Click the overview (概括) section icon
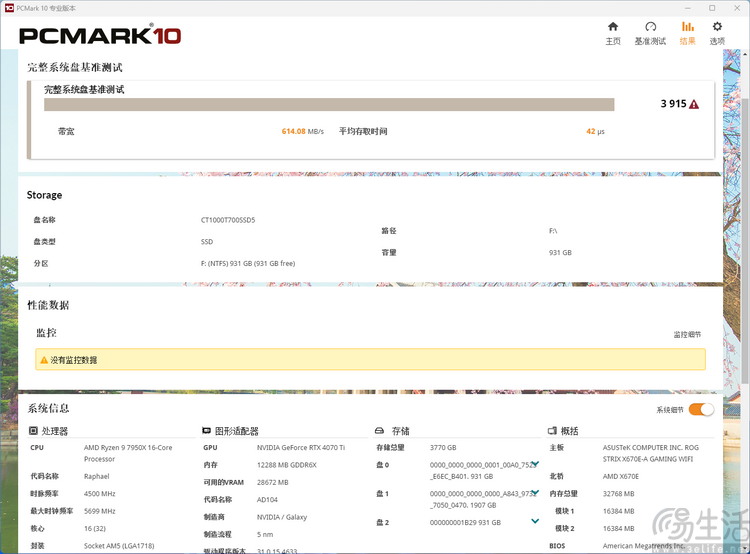This screenshot has width=750, height=554. (x=552, y=431)
